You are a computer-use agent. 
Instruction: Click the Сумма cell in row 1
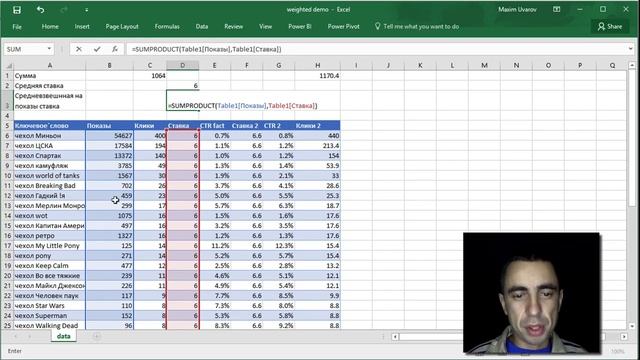(x=49, y=76)
